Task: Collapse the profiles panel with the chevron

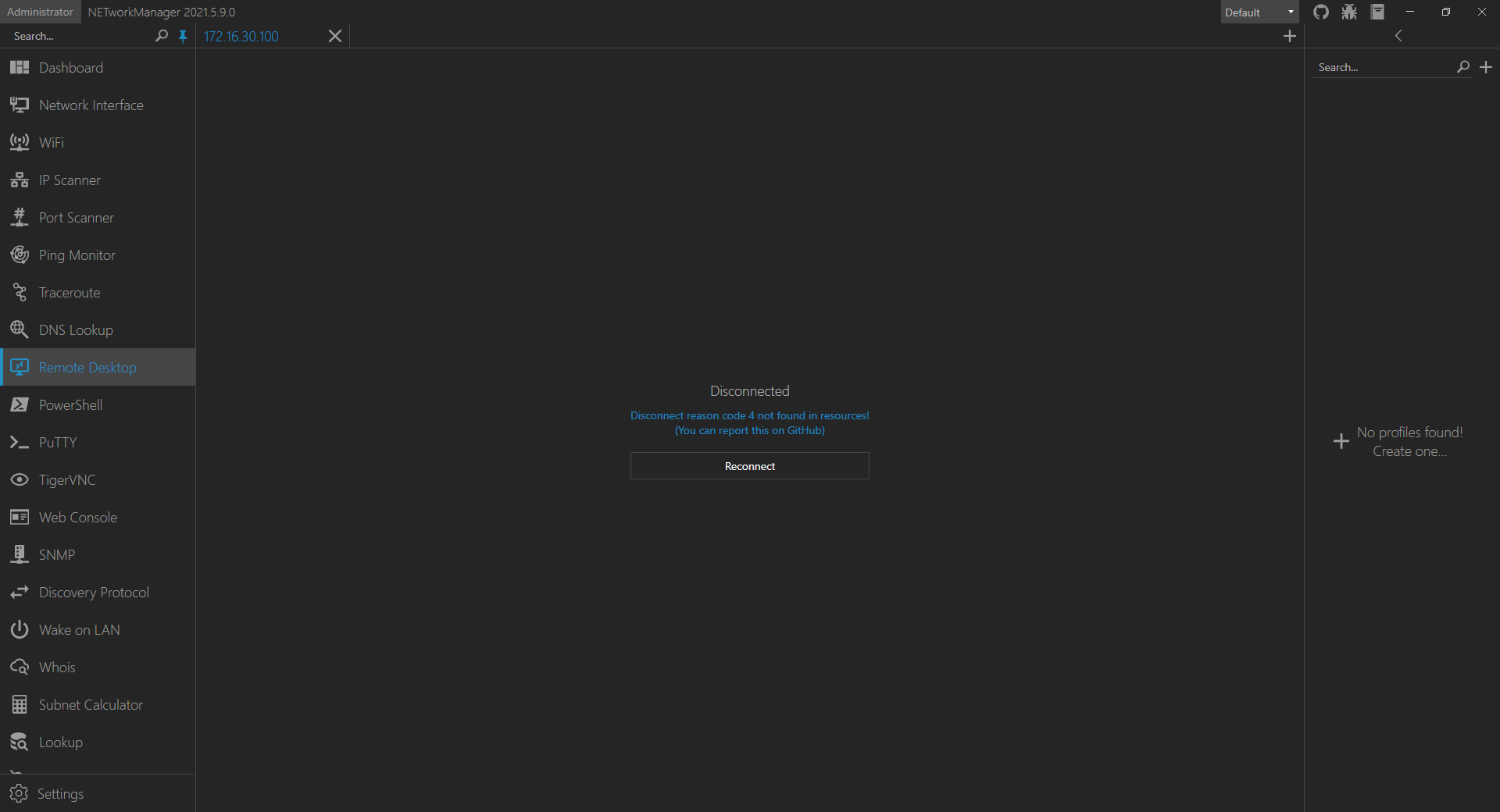Action: [x=1398, y=35]
